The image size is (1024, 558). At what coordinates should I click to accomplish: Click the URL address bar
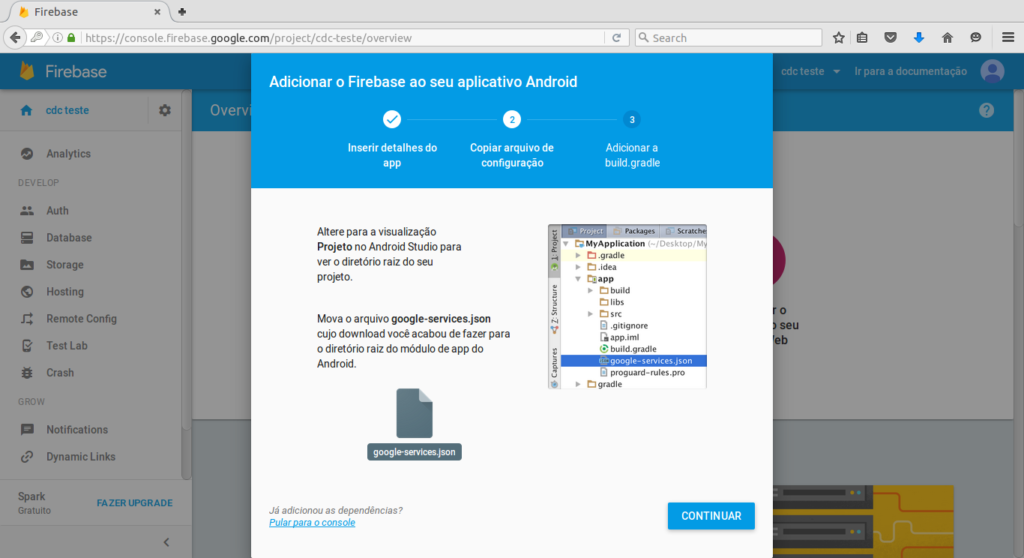click(x=343, y=38)
